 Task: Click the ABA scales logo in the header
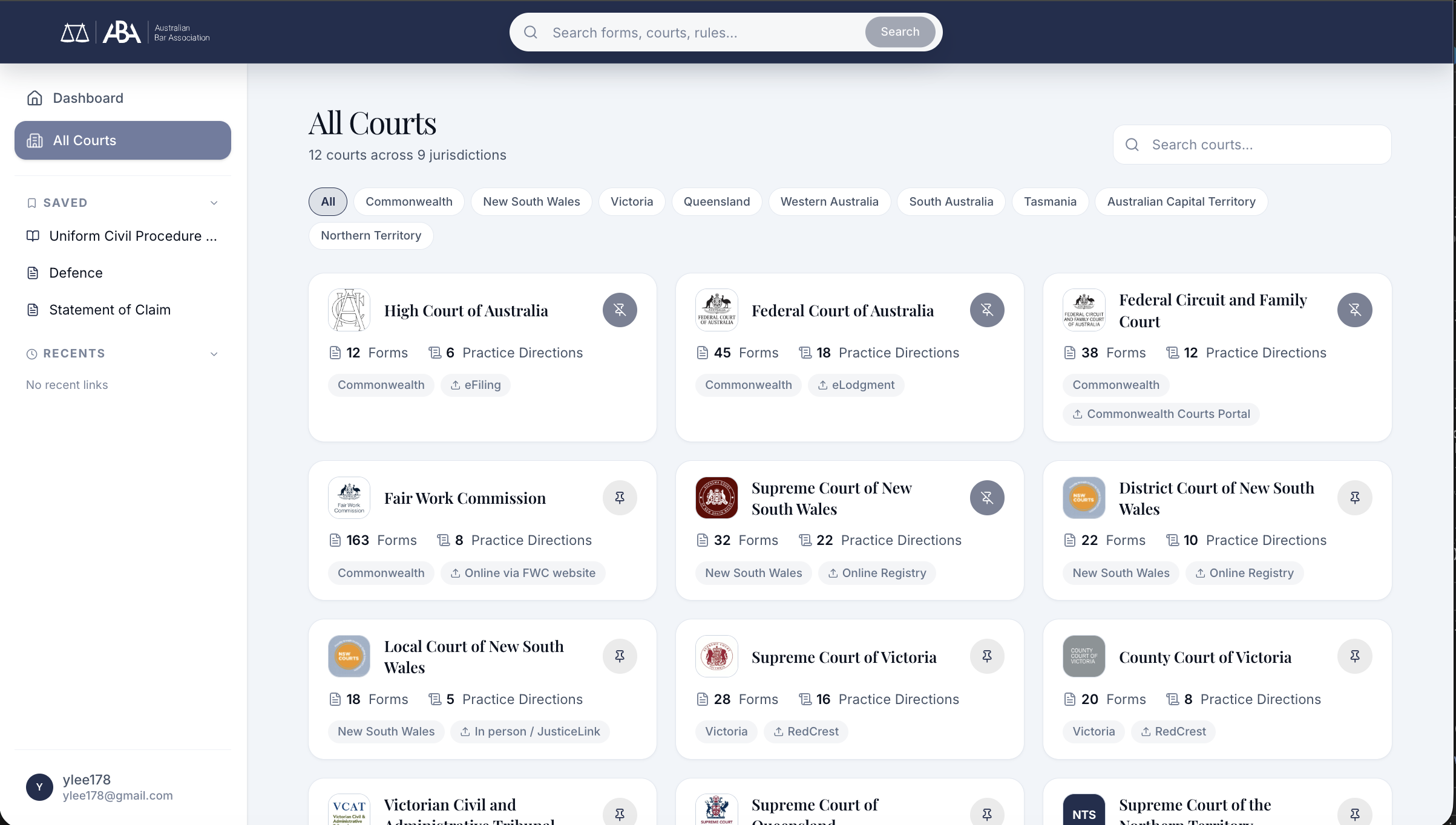[74, 31]
